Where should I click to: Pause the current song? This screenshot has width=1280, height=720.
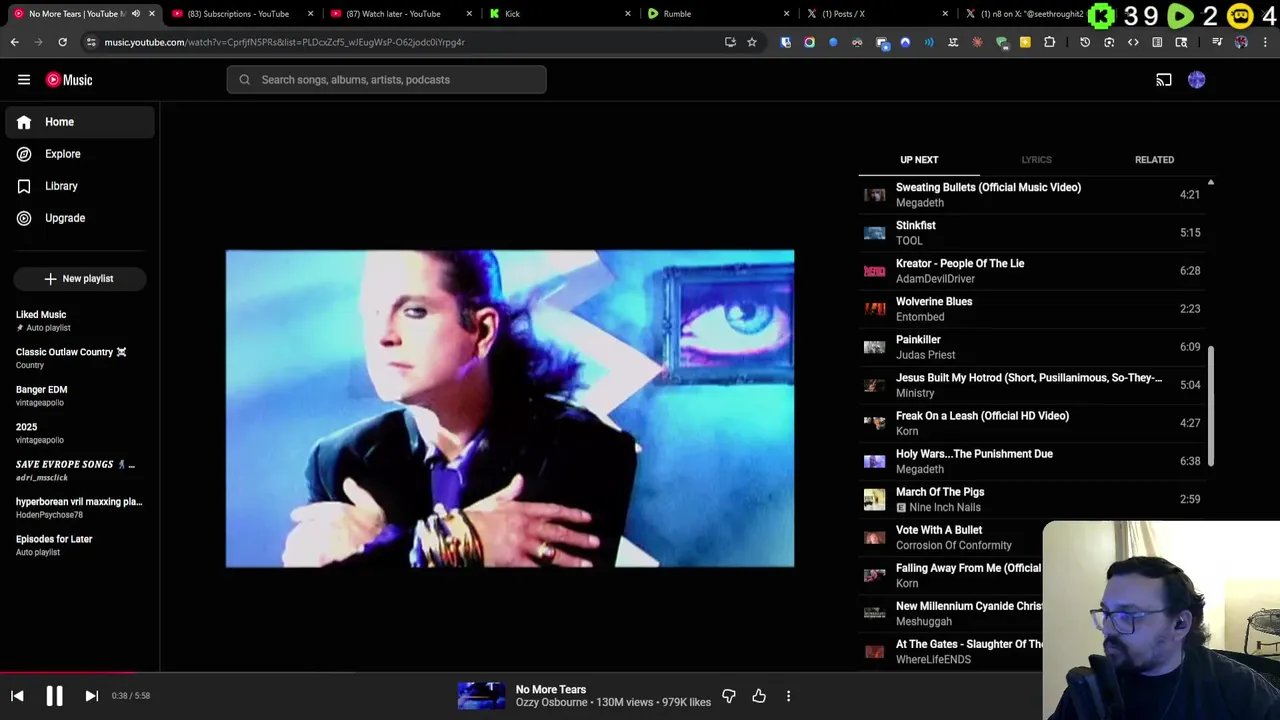pyautogui.click(x=54, y=696)
